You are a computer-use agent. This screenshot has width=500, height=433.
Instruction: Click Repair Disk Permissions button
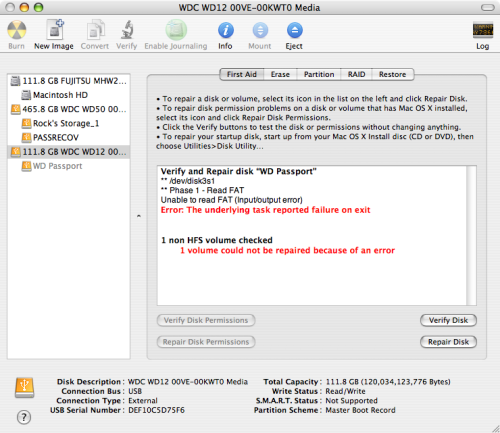(206, 342)
